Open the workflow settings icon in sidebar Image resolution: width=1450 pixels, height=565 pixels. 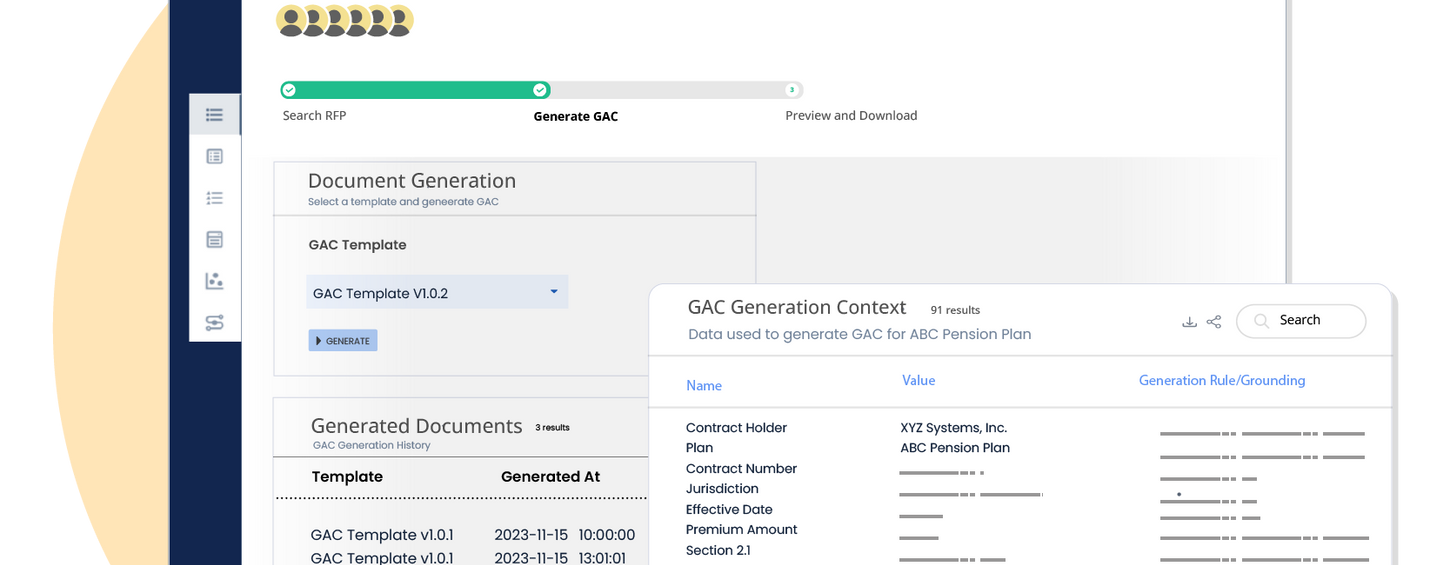pyautogui.click(x=214, y=322)
